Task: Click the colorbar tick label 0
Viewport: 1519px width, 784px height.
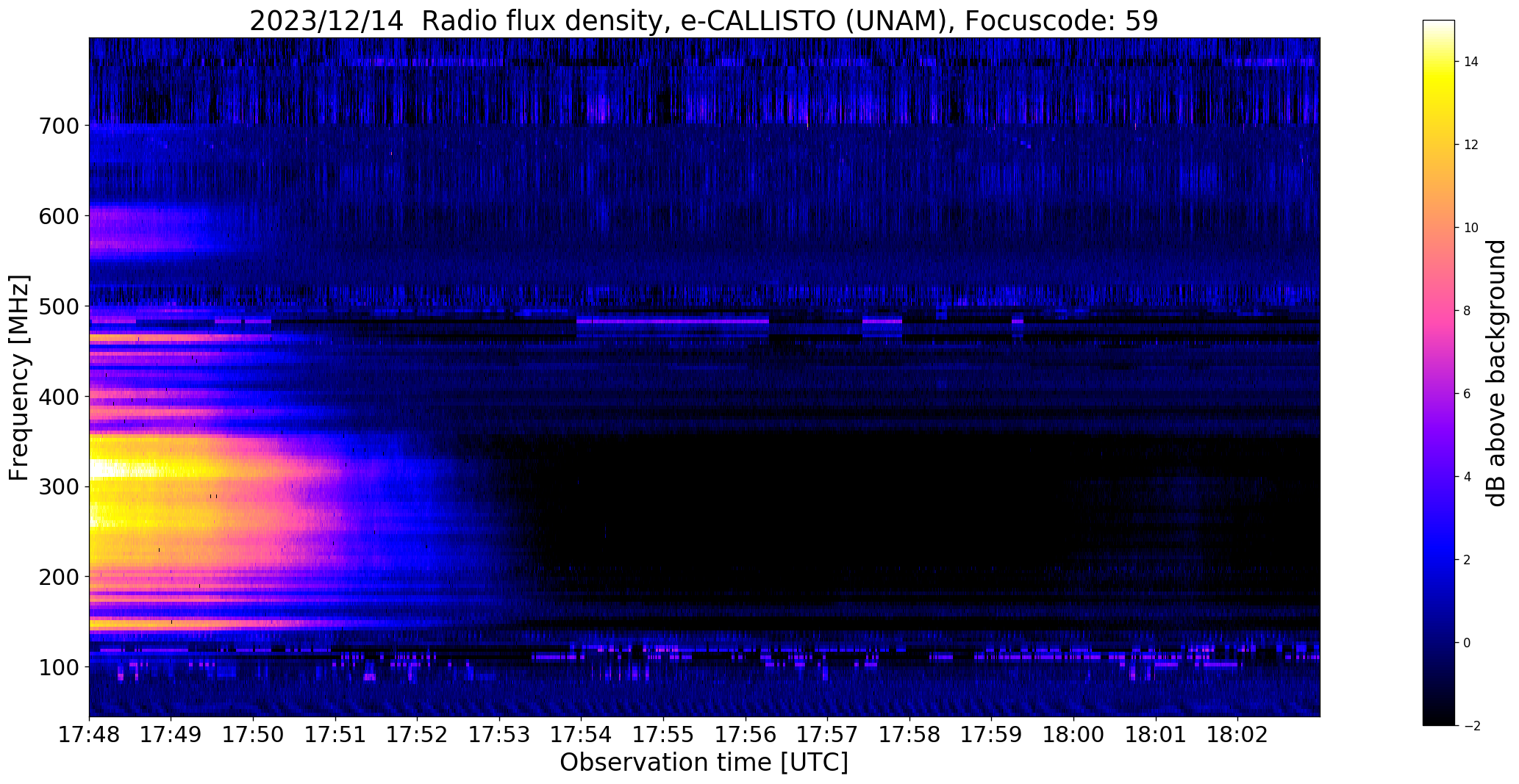Action: 1468,643
